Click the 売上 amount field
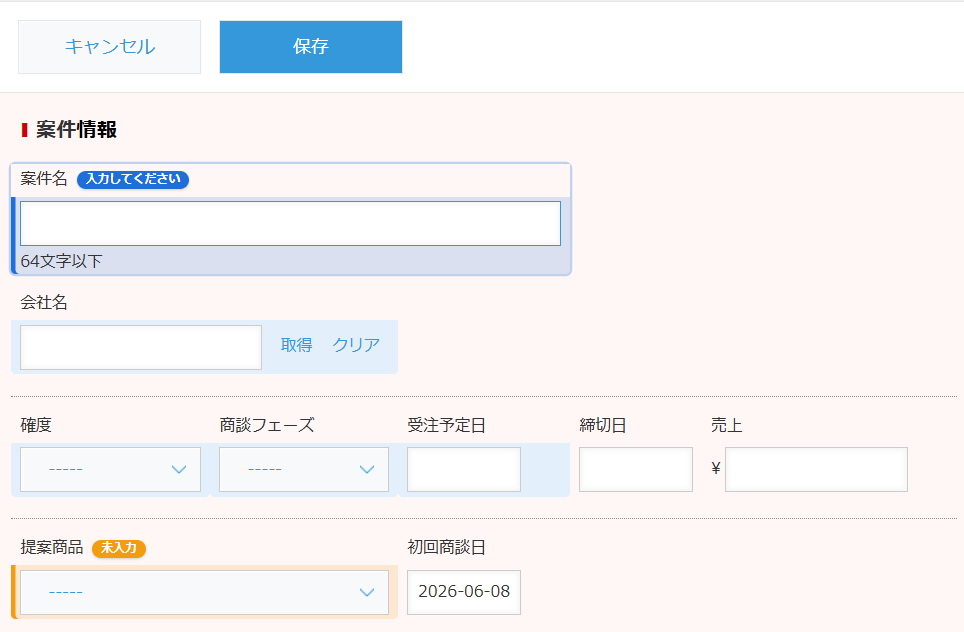The height and width of the screenshot is (632, 964). point(816,469)
